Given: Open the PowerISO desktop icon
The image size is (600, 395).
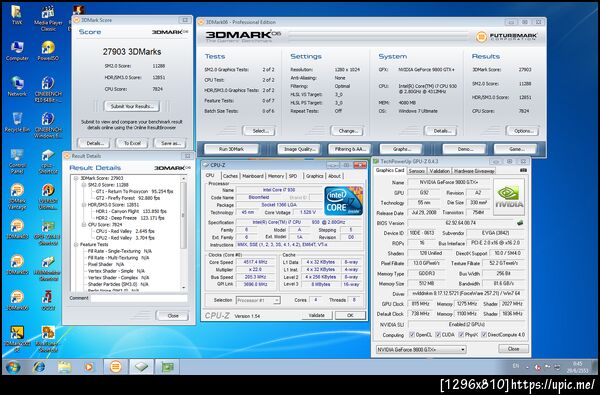Looking at the screenshot, I should click(48, 51).
